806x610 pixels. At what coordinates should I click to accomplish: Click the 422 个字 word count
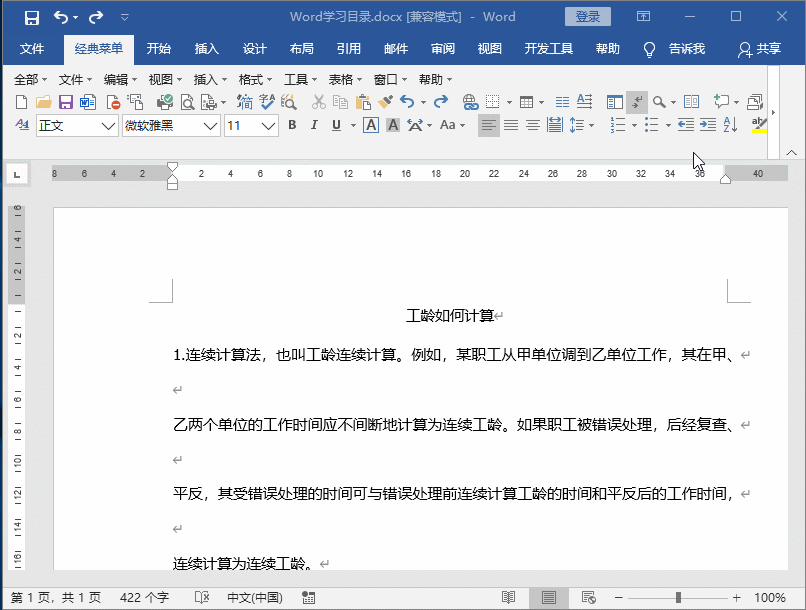tap(144, 598)
